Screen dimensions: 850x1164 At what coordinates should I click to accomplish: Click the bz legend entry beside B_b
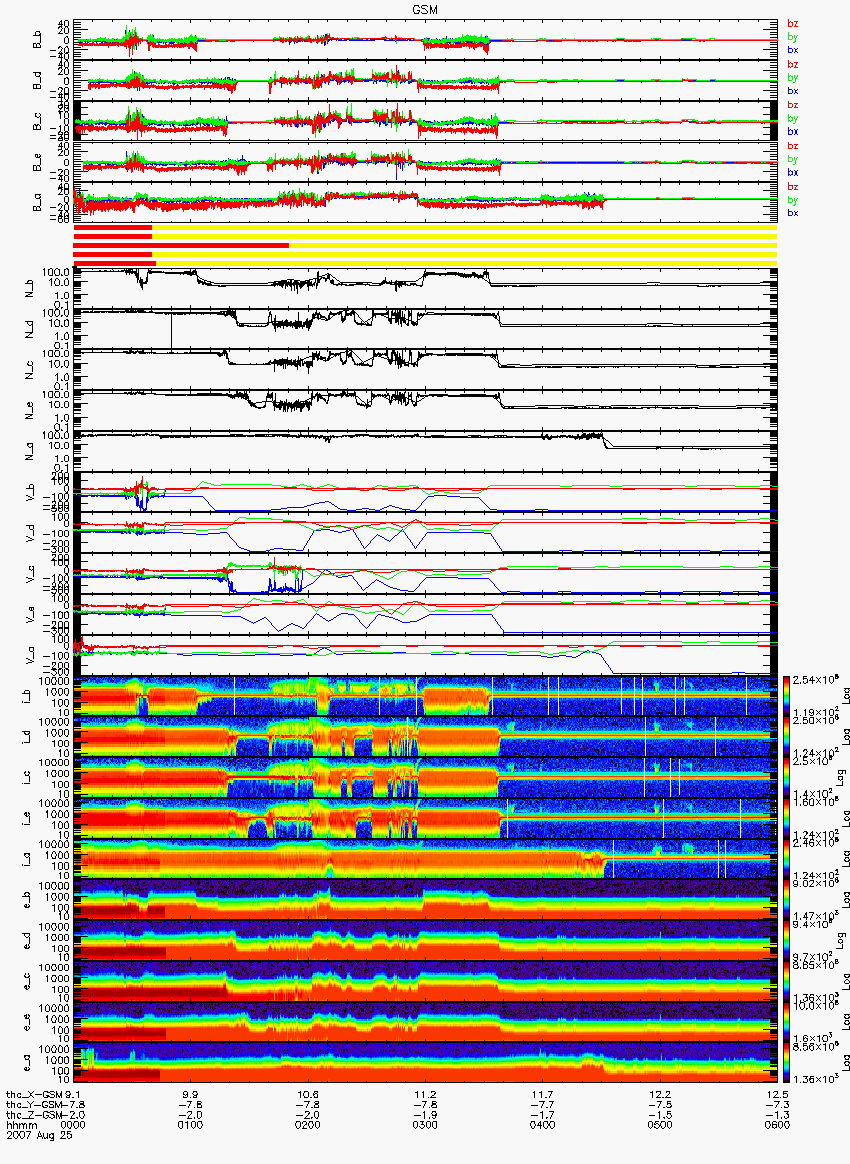[x=793, y=24]
